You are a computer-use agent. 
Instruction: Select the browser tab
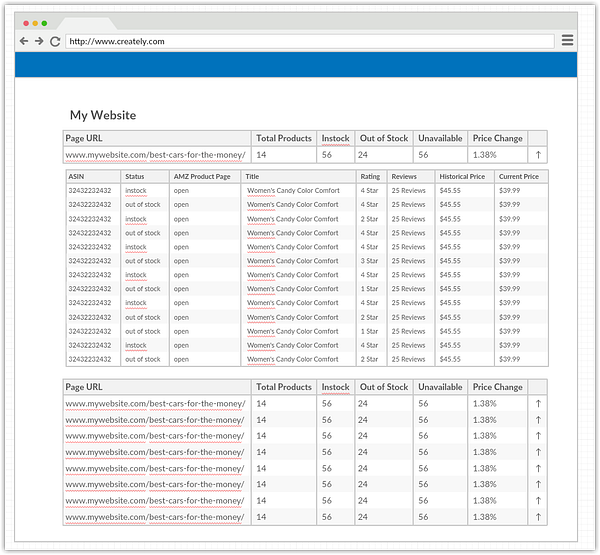[x=86, y=23]
